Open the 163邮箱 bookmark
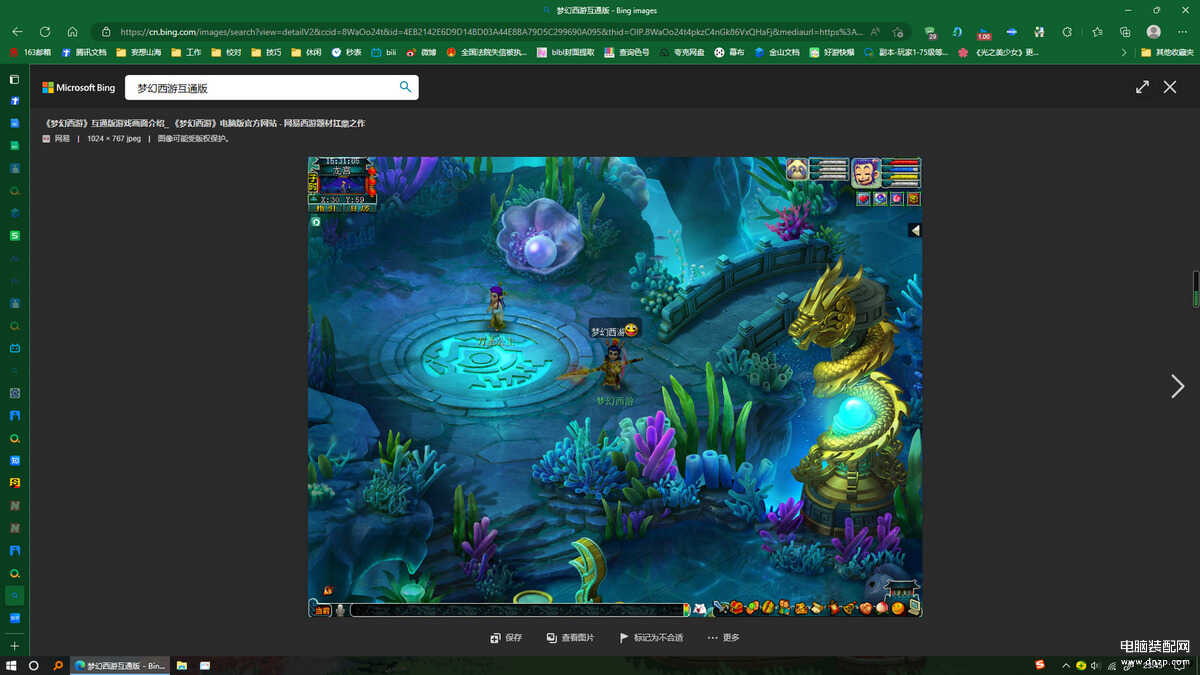 (x=30, y=52)
